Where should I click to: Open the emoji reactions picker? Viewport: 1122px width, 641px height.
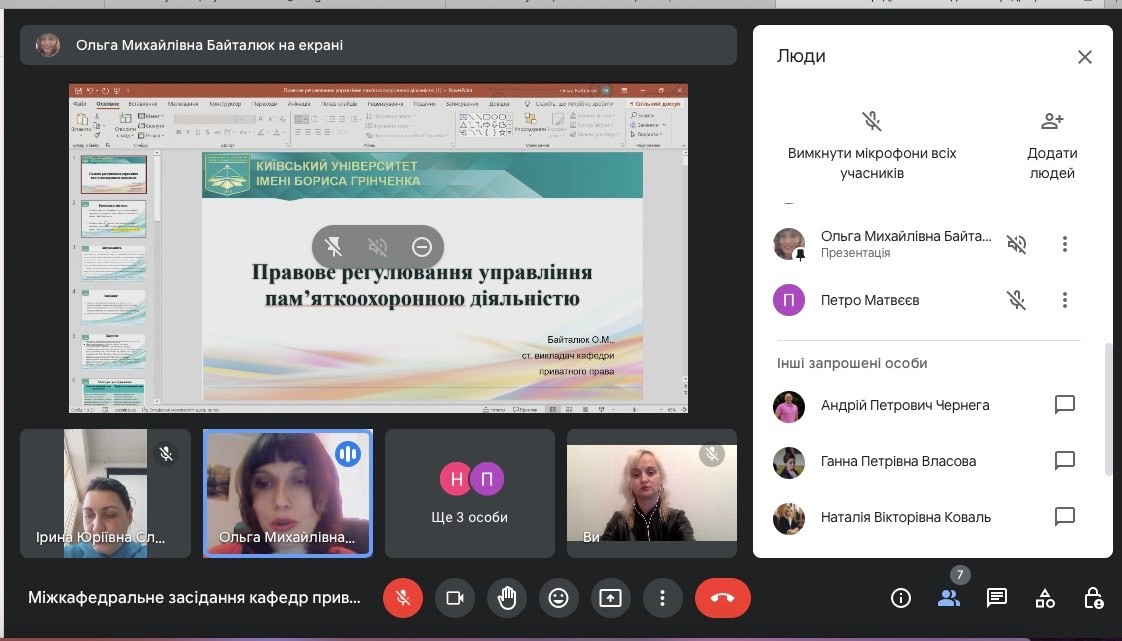(558, 598)
